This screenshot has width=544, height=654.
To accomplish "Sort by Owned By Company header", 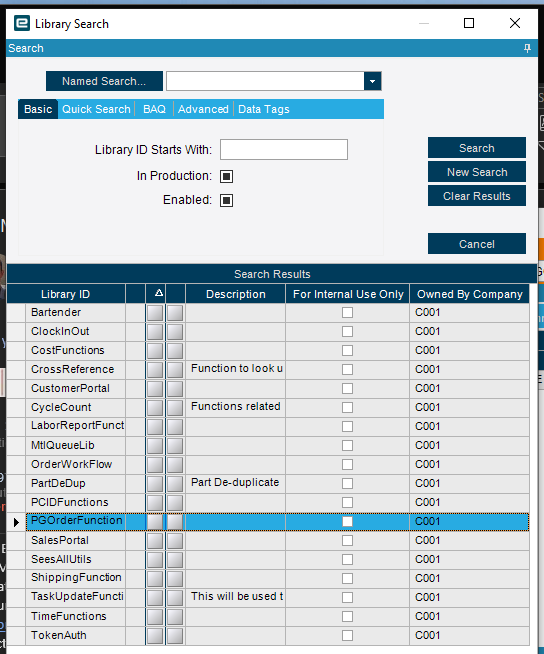I will [470, 294].
